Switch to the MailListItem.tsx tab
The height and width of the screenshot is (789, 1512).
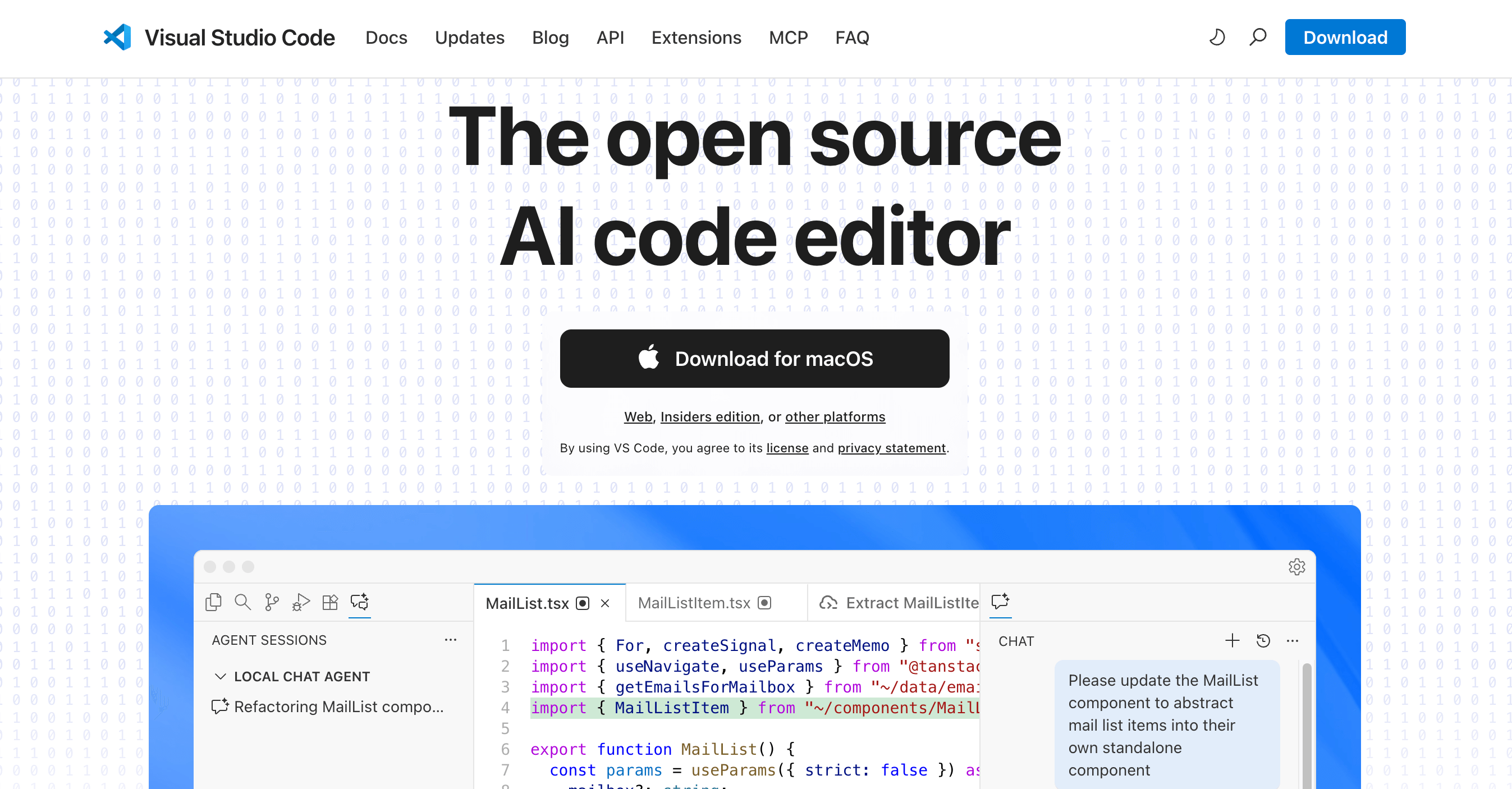click(x=695, y=602)
